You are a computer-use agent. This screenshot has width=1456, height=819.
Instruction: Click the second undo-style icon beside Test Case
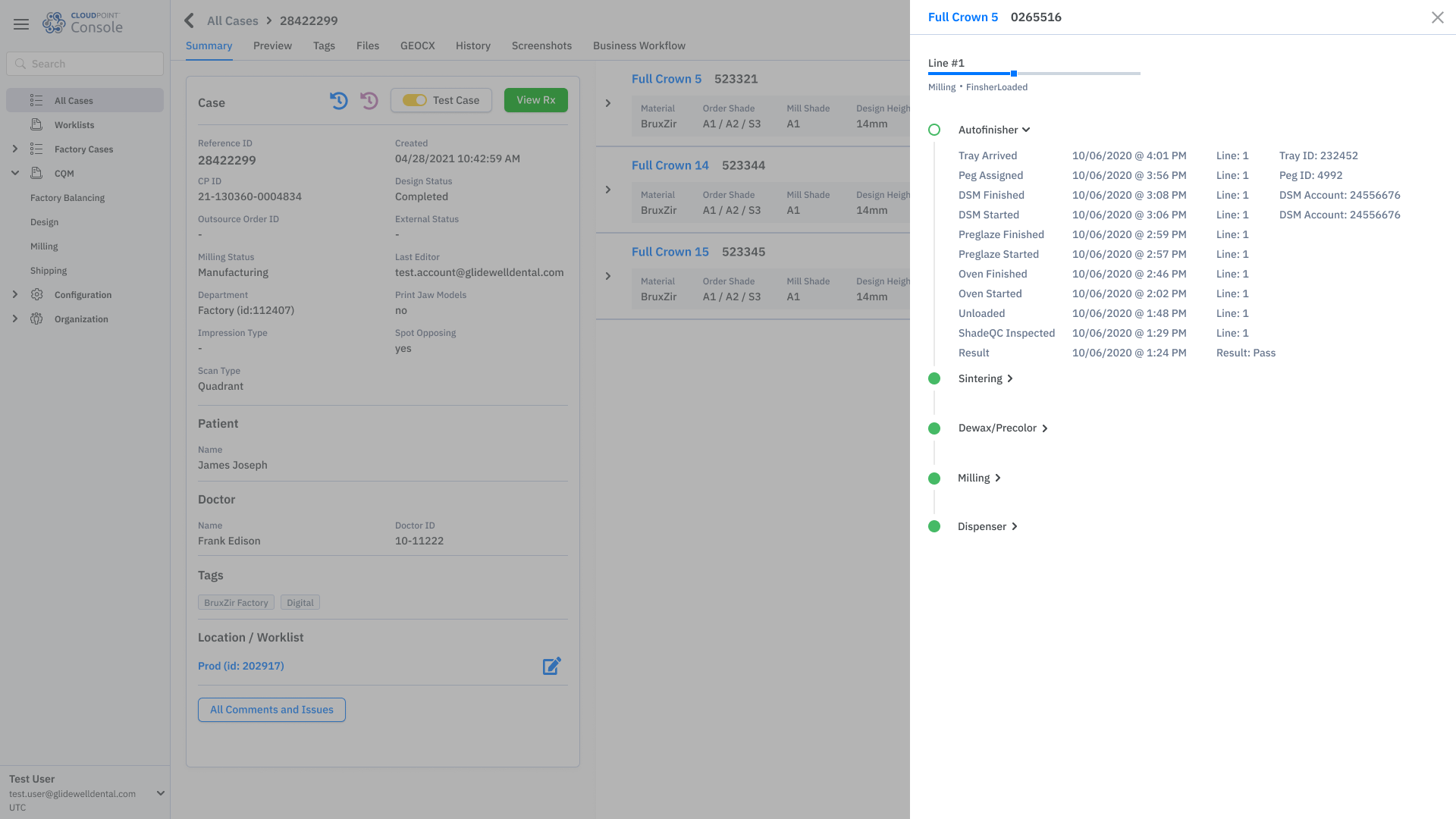[369, 100]
